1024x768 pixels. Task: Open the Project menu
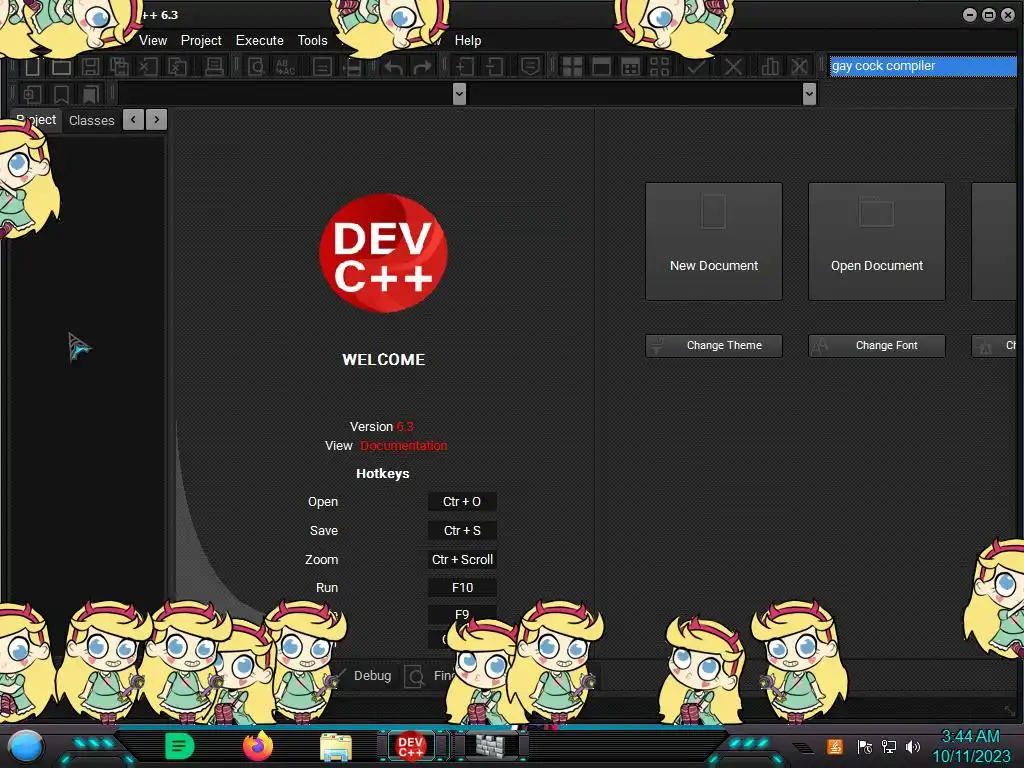[201, 40]
